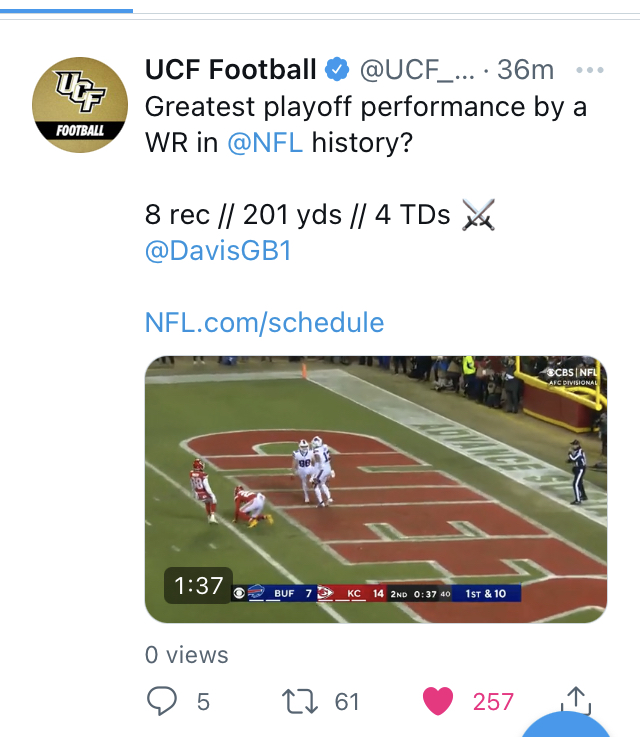
Task: Open the 36m tweet timestamp
Action: pyautogui.click(x=525, y=70)
